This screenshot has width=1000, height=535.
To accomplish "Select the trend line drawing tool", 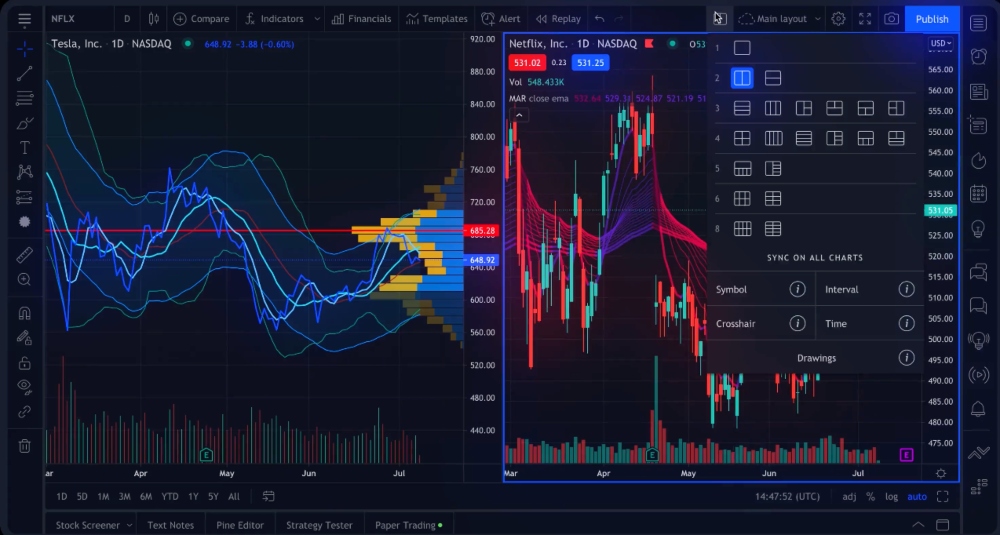I will (x=25, y=73).
